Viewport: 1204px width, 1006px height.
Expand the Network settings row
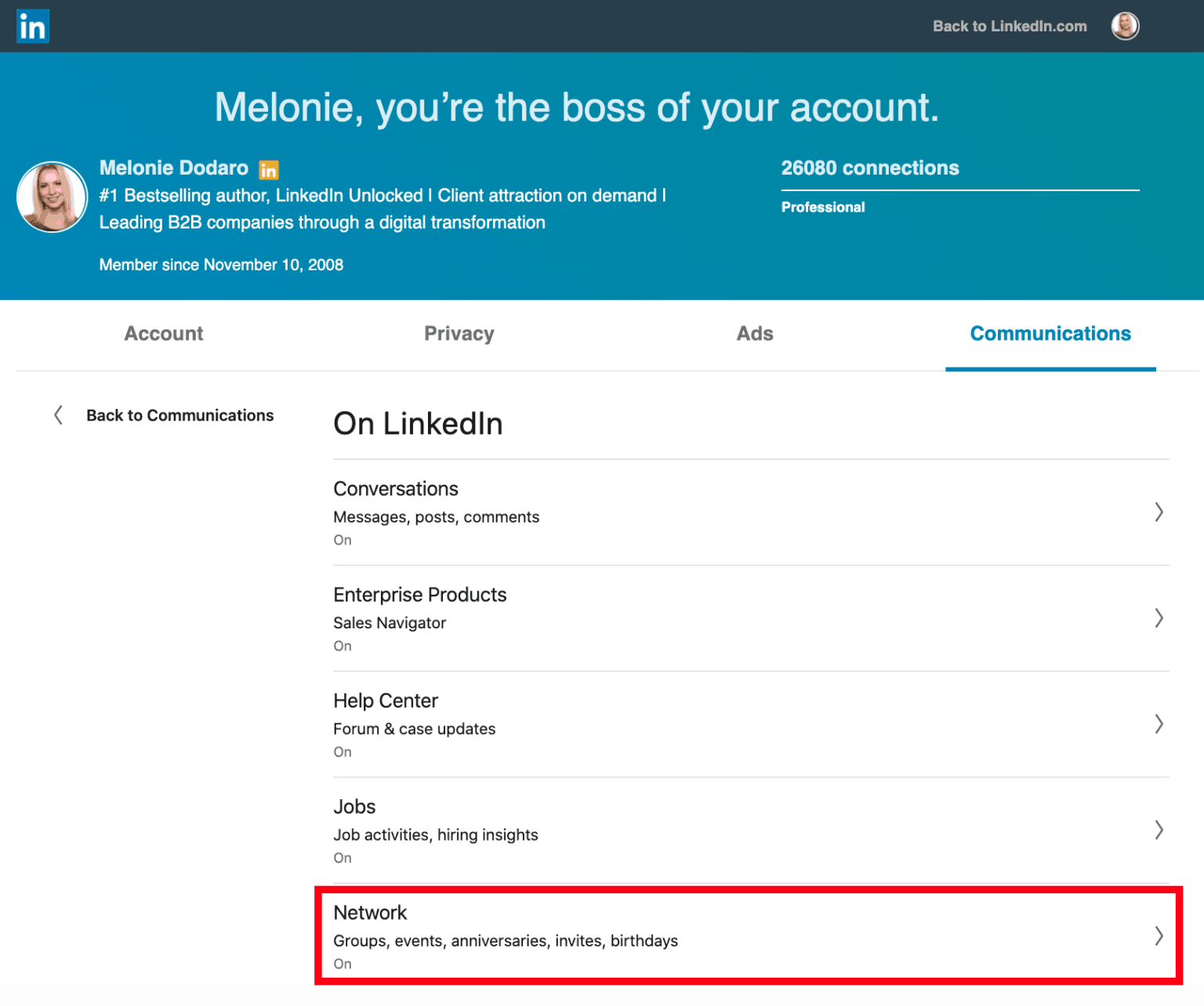[1159, 935]
